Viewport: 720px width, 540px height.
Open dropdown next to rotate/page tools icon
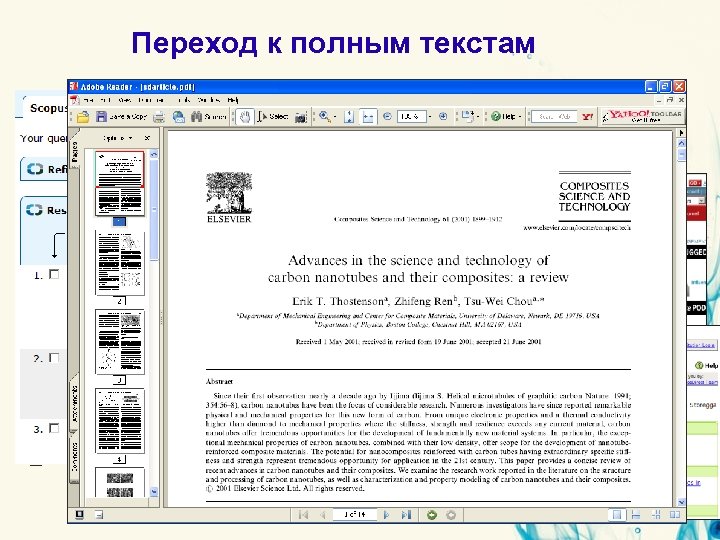pos(478,117)
